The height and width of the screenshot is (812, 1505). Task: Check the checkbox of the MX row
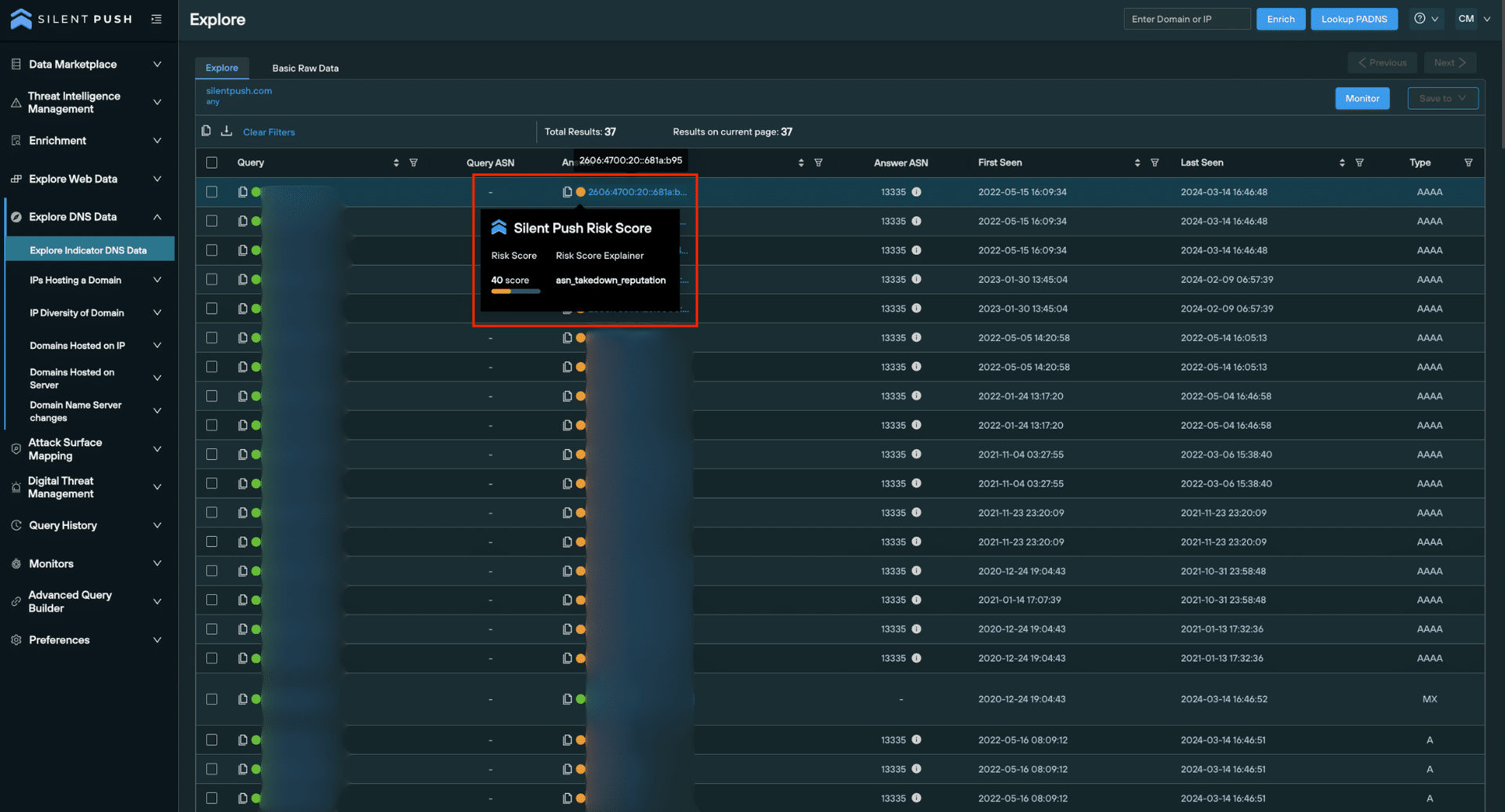pos(212,699)
